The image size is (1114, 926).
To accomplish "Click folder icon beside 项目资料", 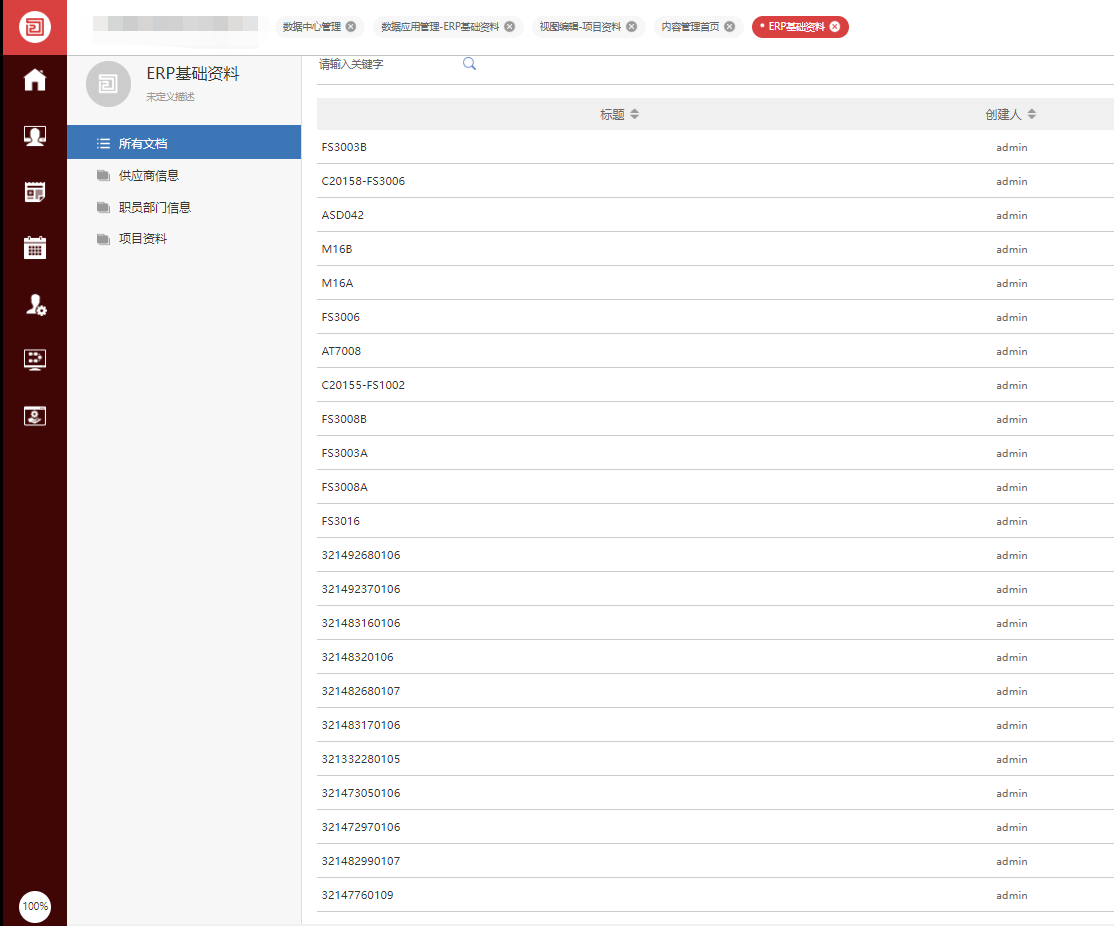I will pos(103,239).
